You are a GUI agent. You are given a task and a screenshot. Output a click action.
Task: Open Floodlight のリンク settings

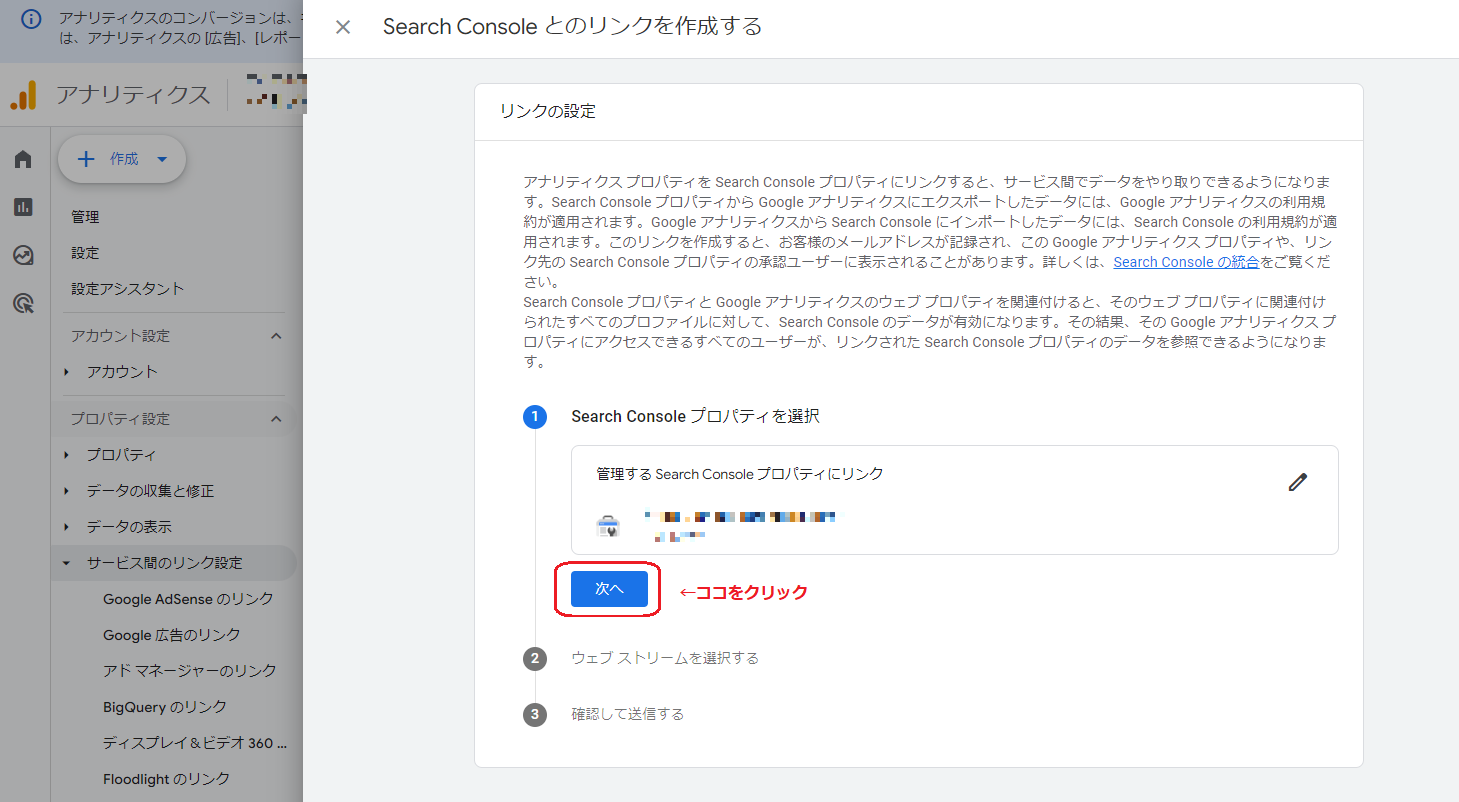(x=166, y=778)
